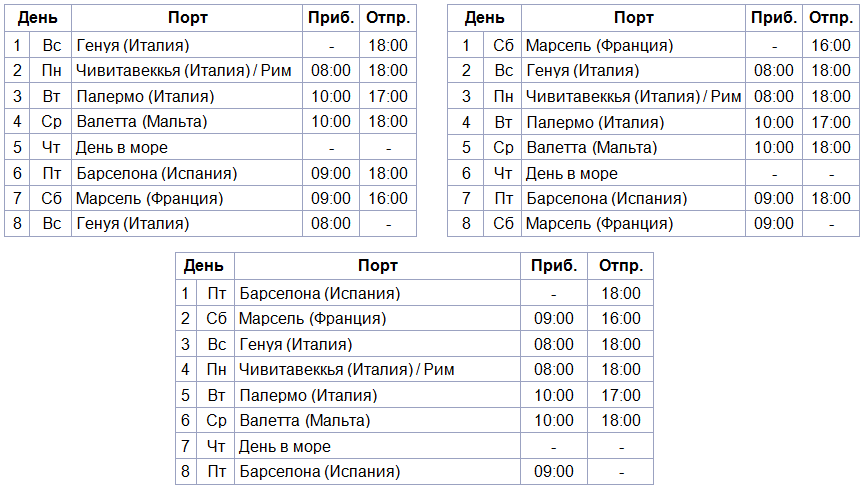Click День header in bottom table
Viewport: 865px width, 490px height.
[x=204, y=266]
